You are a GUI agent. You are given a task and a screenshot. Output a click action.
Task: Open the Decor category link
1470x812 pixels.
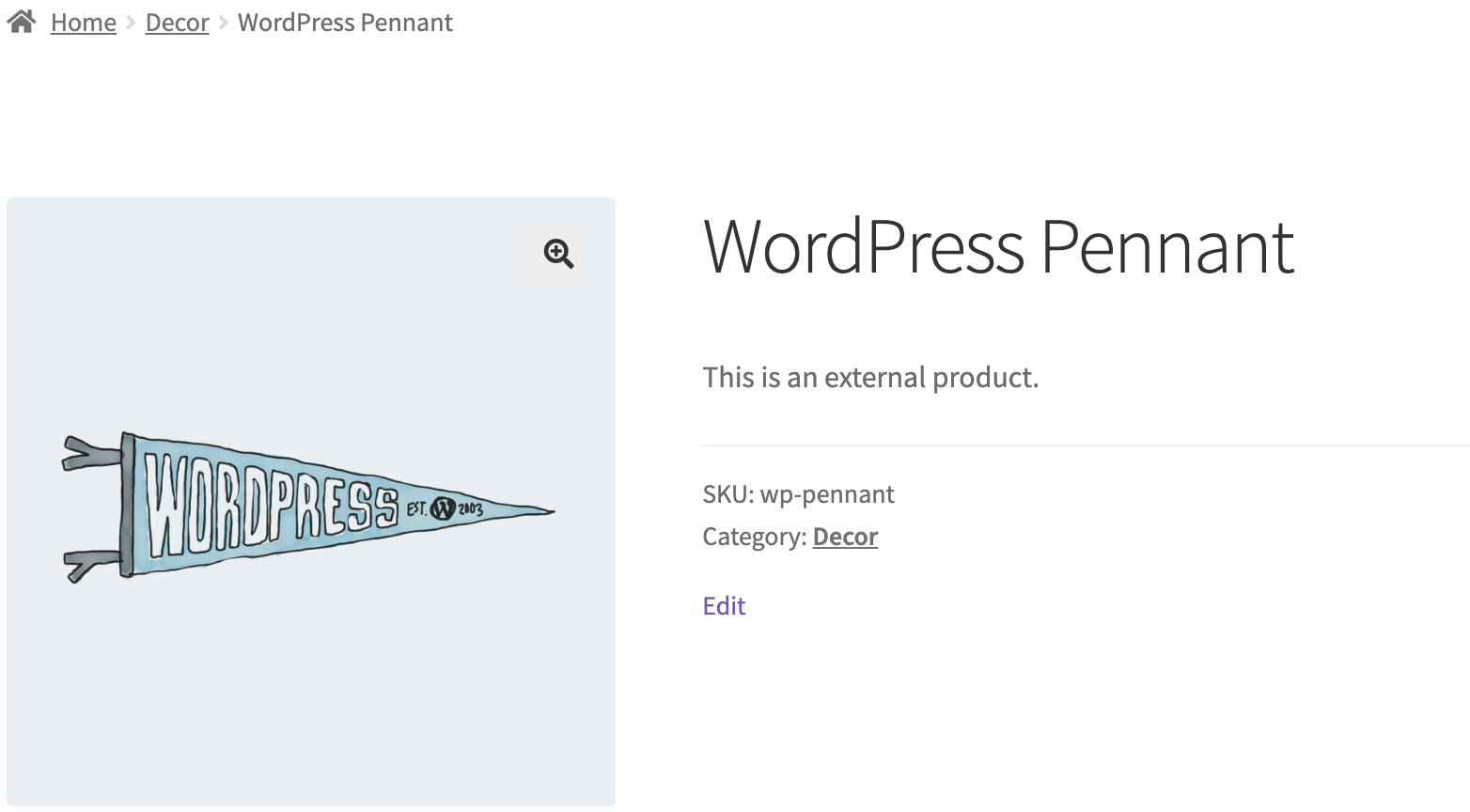(x=845, y=537)
